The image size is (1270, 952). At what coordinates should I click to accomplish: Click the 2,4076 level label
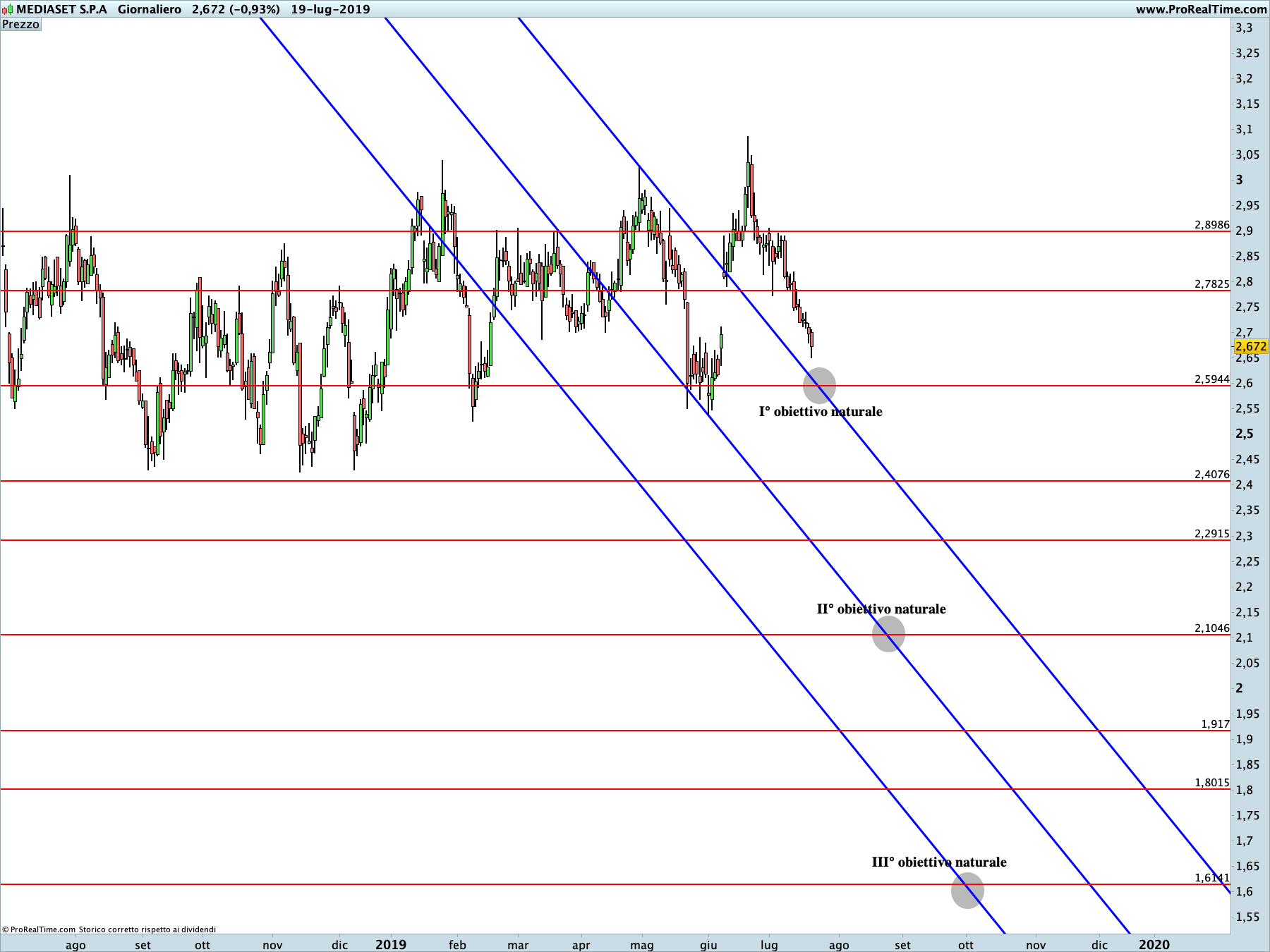[x=1211, y=475]
